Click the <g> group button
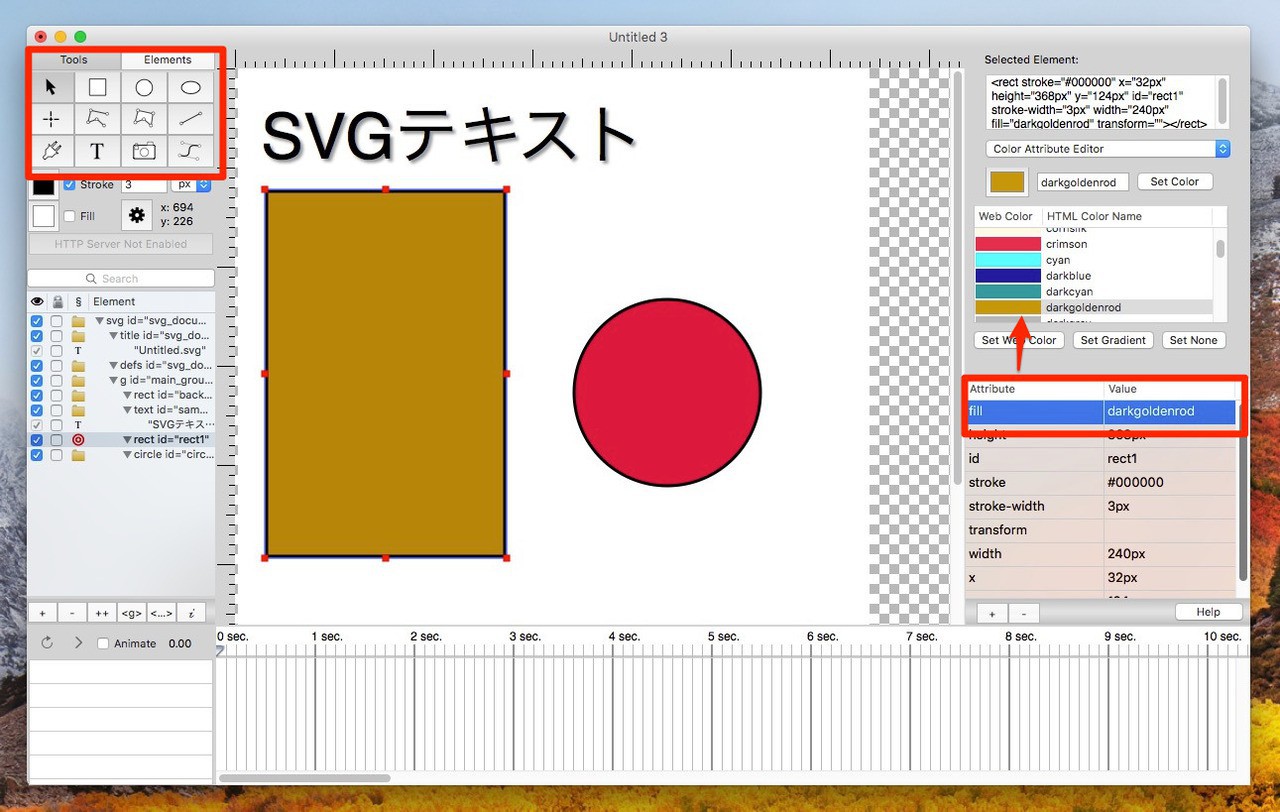Viewport: 1280px width, 812px height. click(x=131, y=613)
